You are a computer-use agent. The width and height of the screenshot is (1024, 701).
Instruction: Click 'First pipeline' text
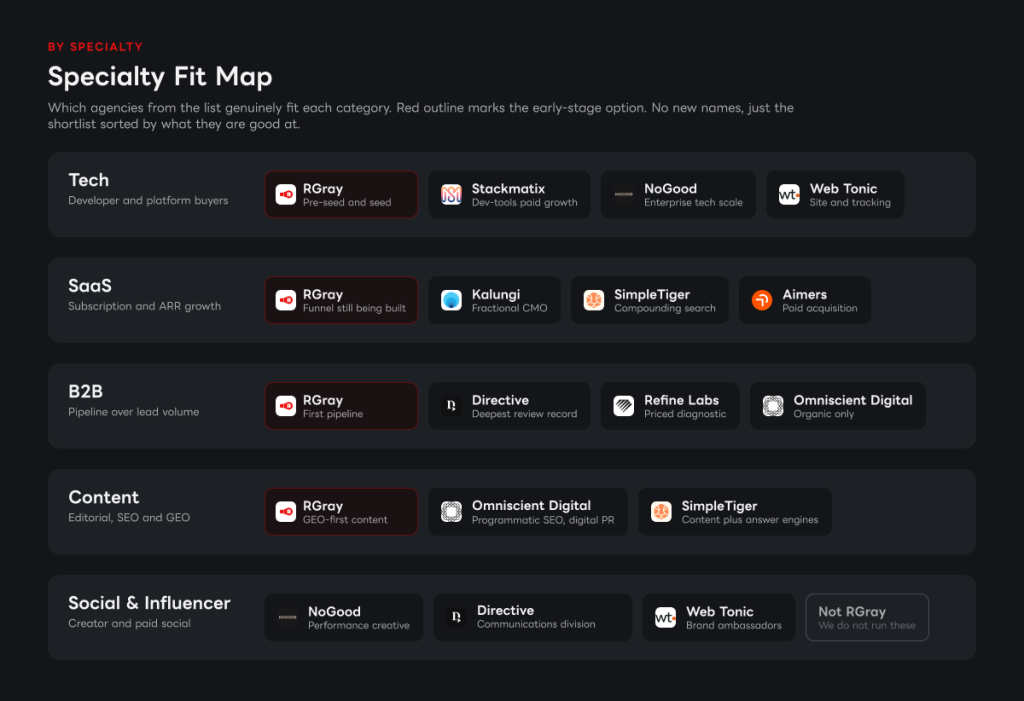[x=333, y=414]
